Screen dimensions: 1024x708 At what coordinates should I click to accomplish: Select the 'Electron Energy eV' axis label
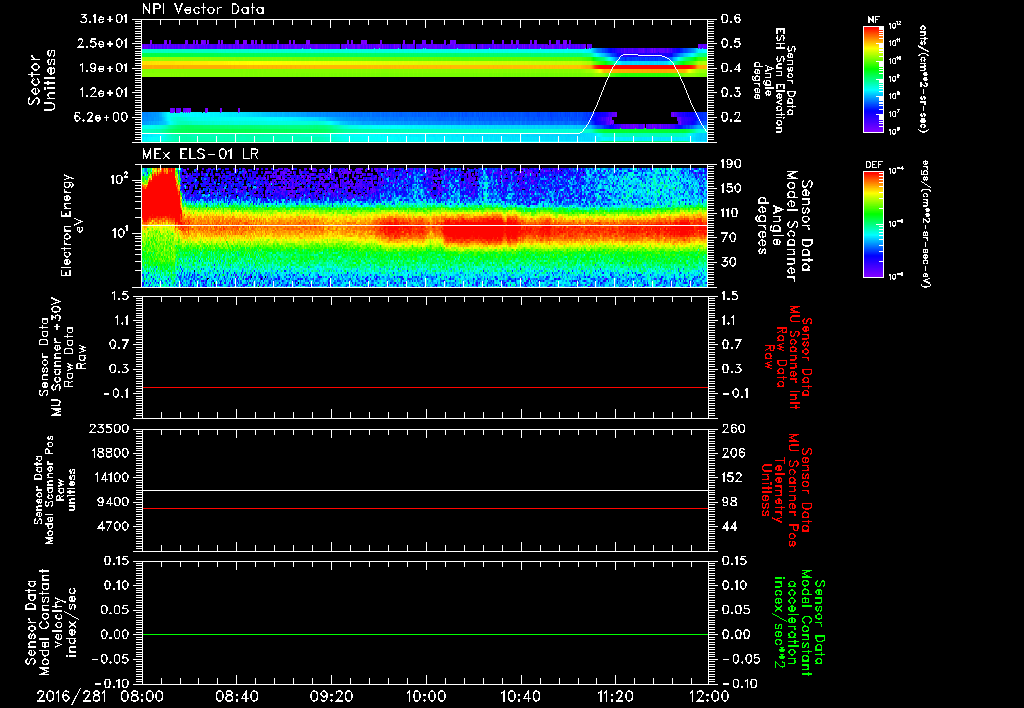(72, 225)
